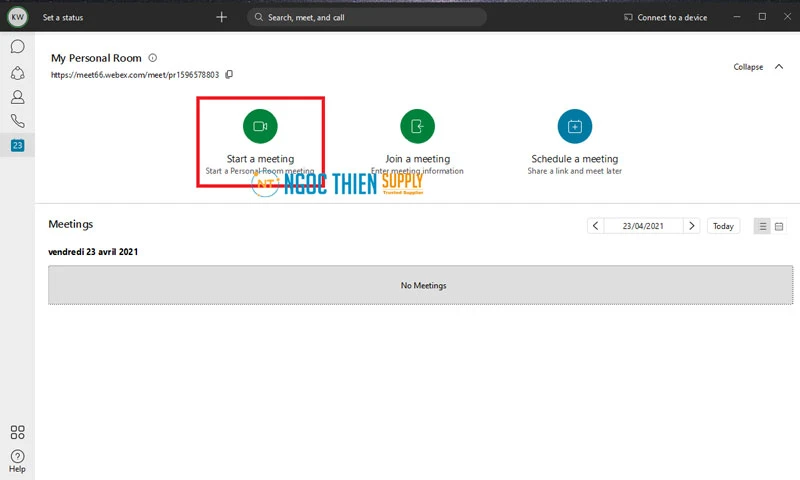Go to the next day
800x480 pixels.
(x=692, y=225)
